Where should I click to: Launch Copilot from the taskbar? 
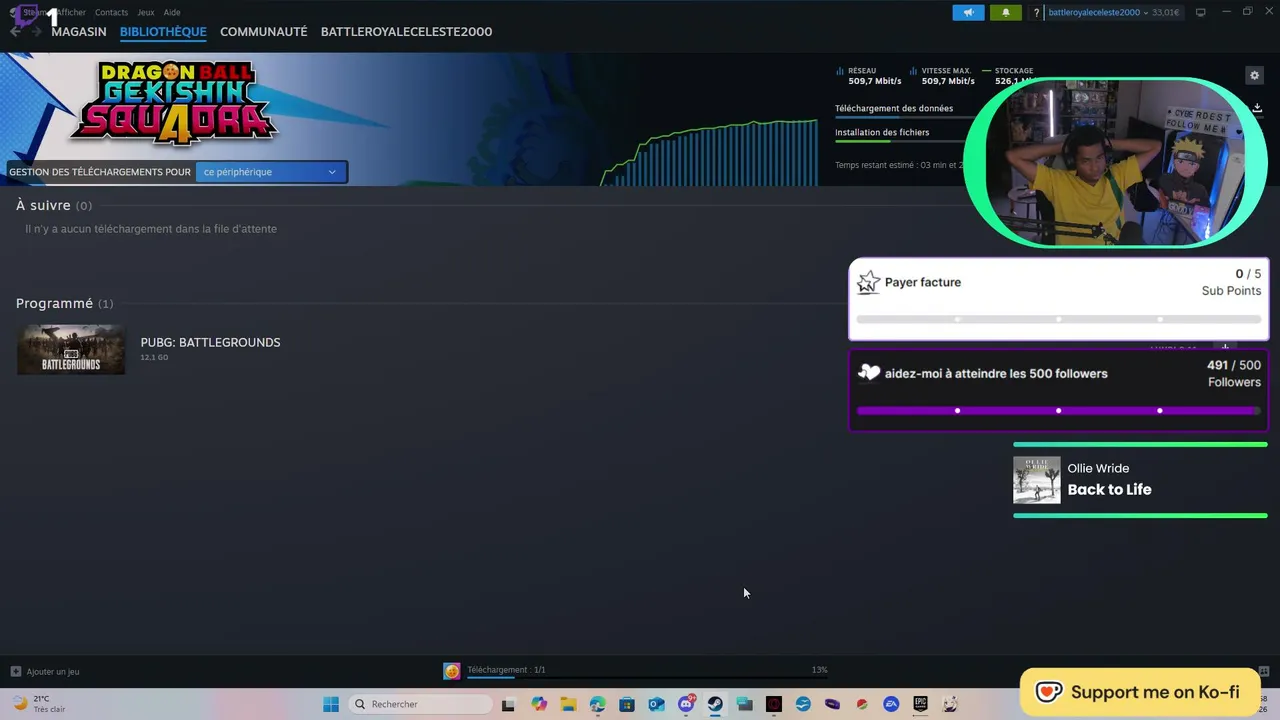tap(539, 704)
